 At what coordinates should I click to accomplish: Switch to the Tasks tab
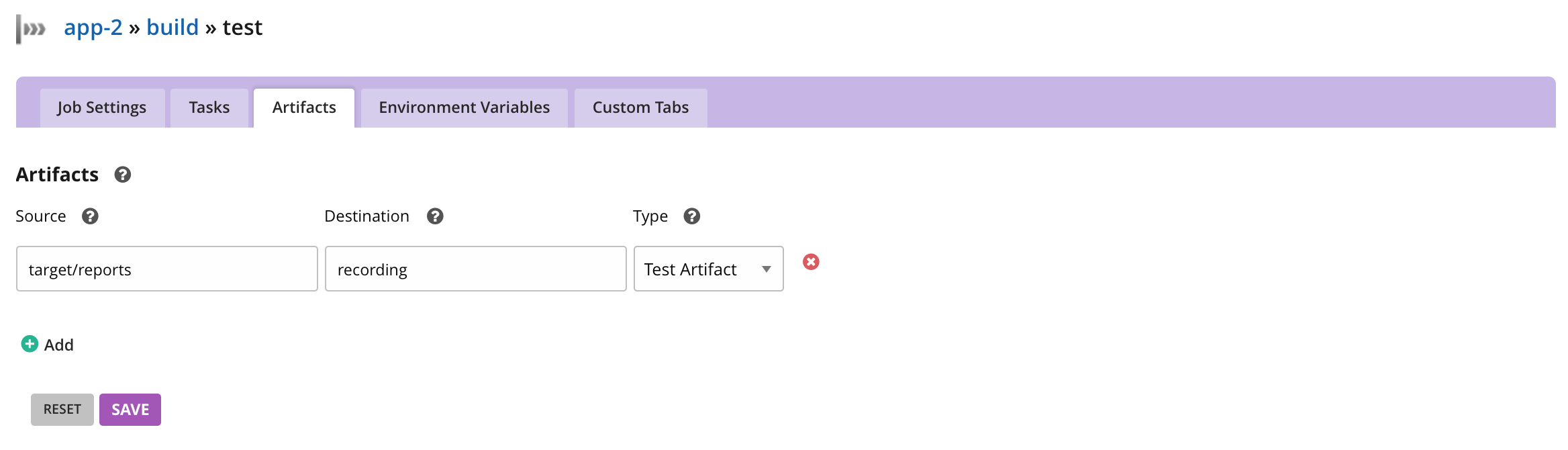(x=209, y=107)
